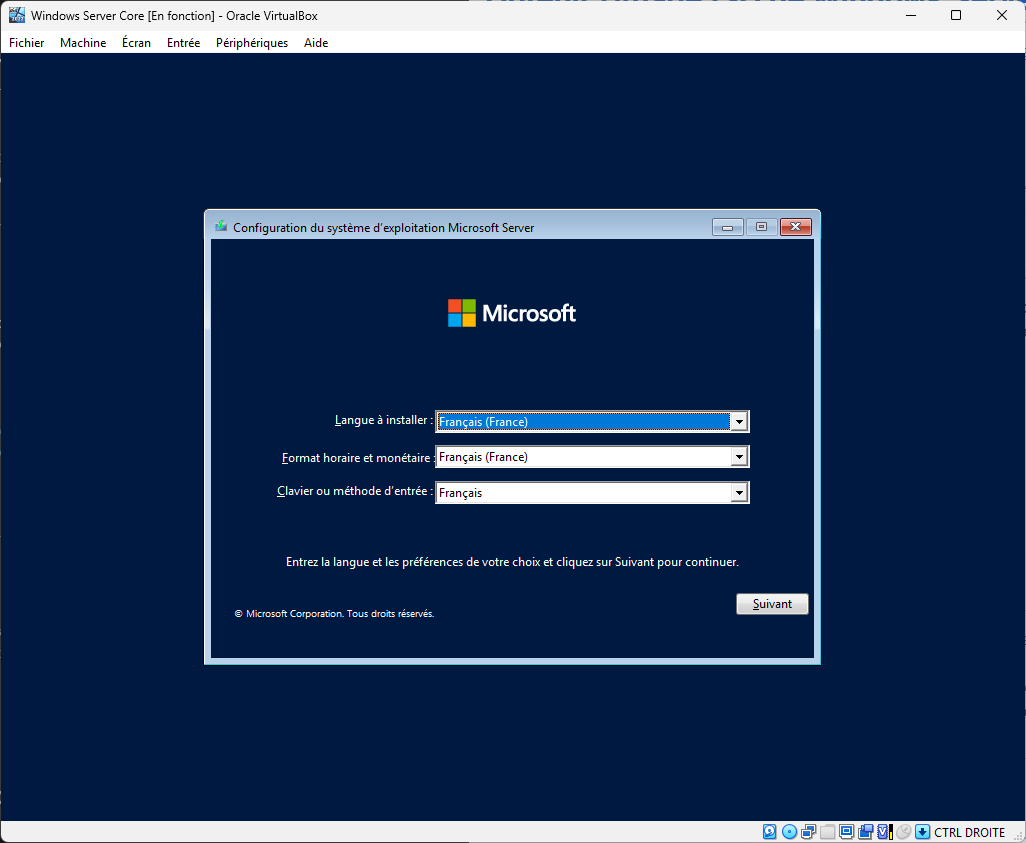Open the Clavier ou méthode d'entrée dropdown
The width and height of the screenshot is (1026, 843).
click(x=739, y=492)
